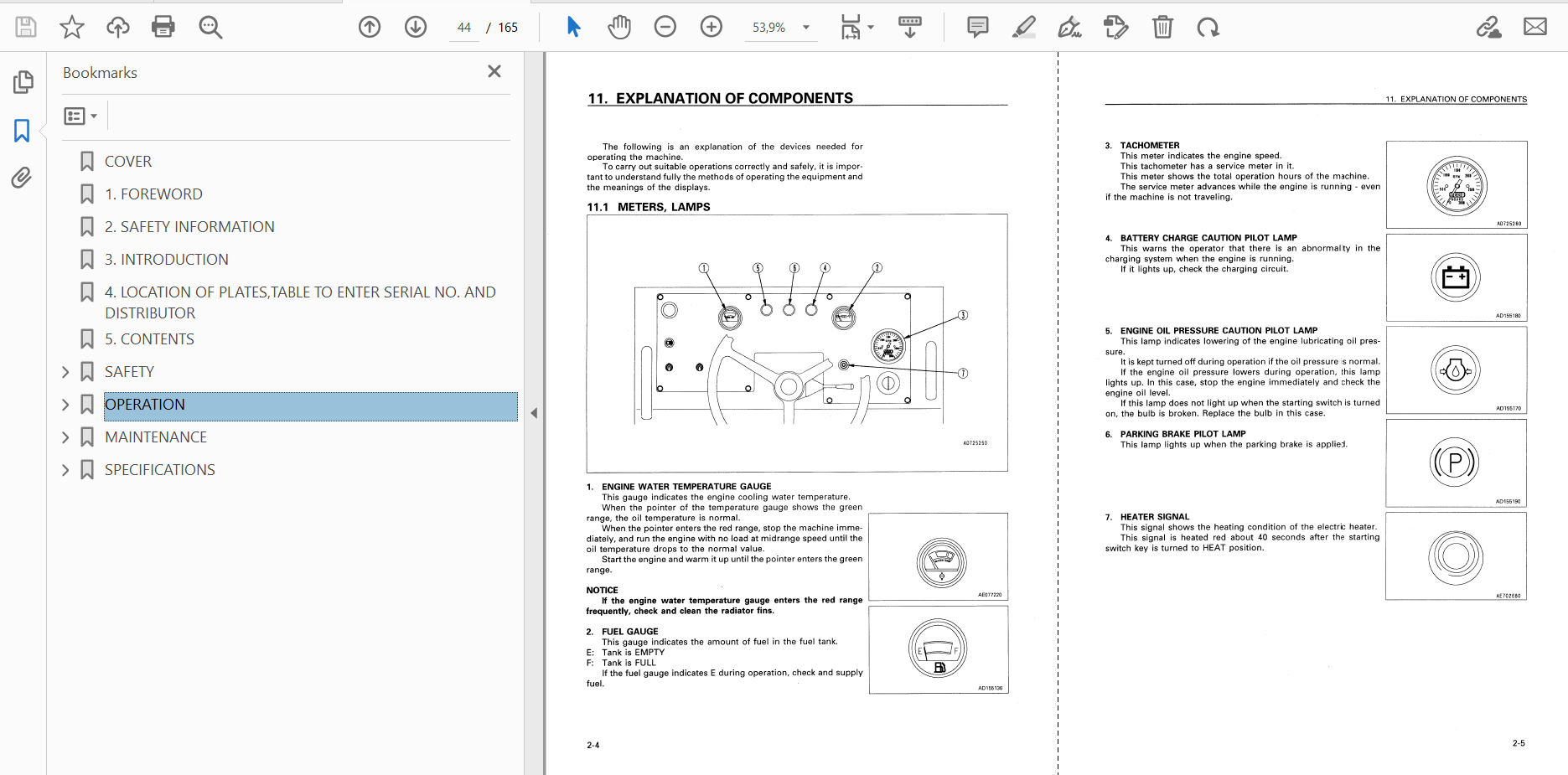Open the COVER bookmark
Image resolution: width=1568 pixels, height=775 pixels.
tap(128, 161)
